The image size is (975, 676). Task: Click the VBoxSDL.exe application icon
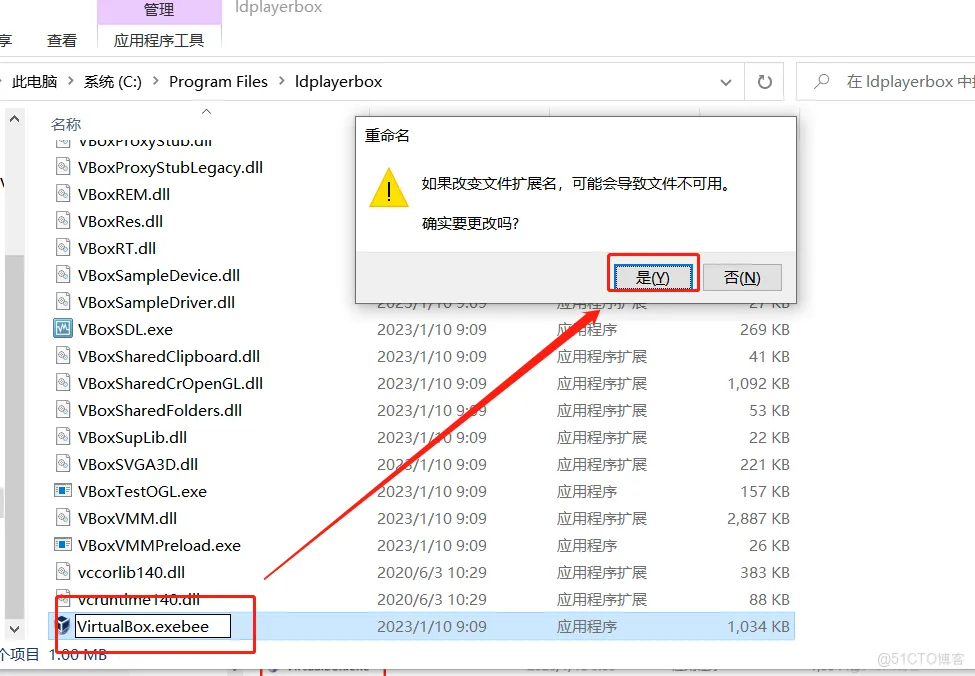click(x=62, y=328)
